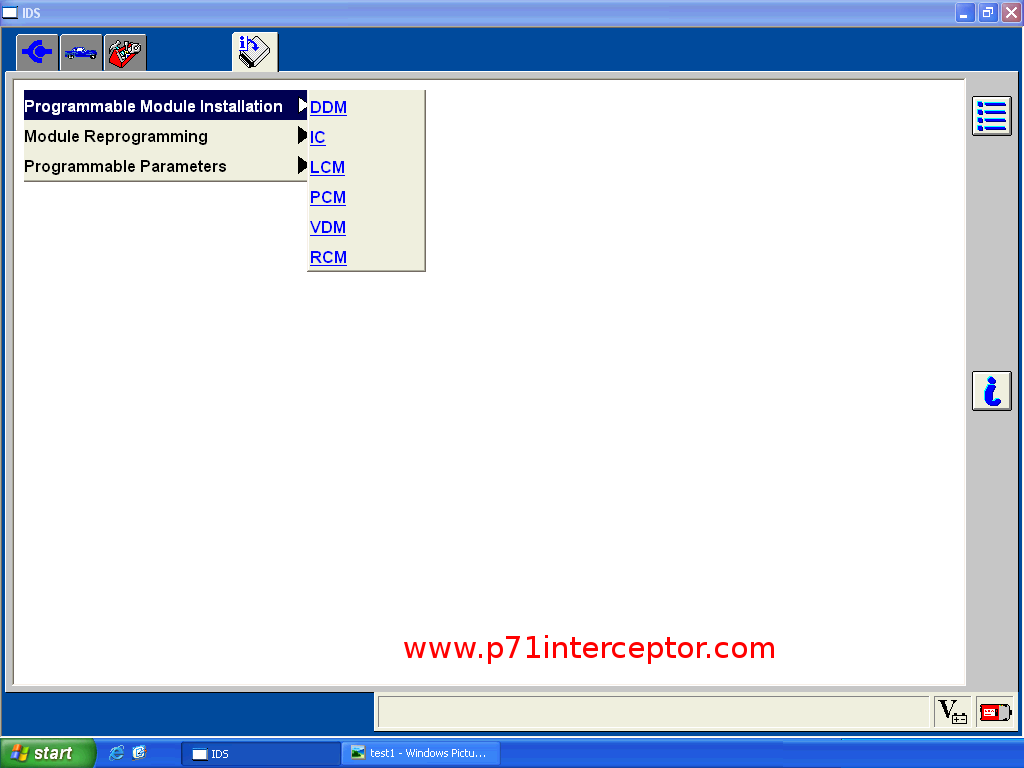Expand the Programmable Parameters submenu arrow
The image size is (1024, 768).
[x=302, y=166]
